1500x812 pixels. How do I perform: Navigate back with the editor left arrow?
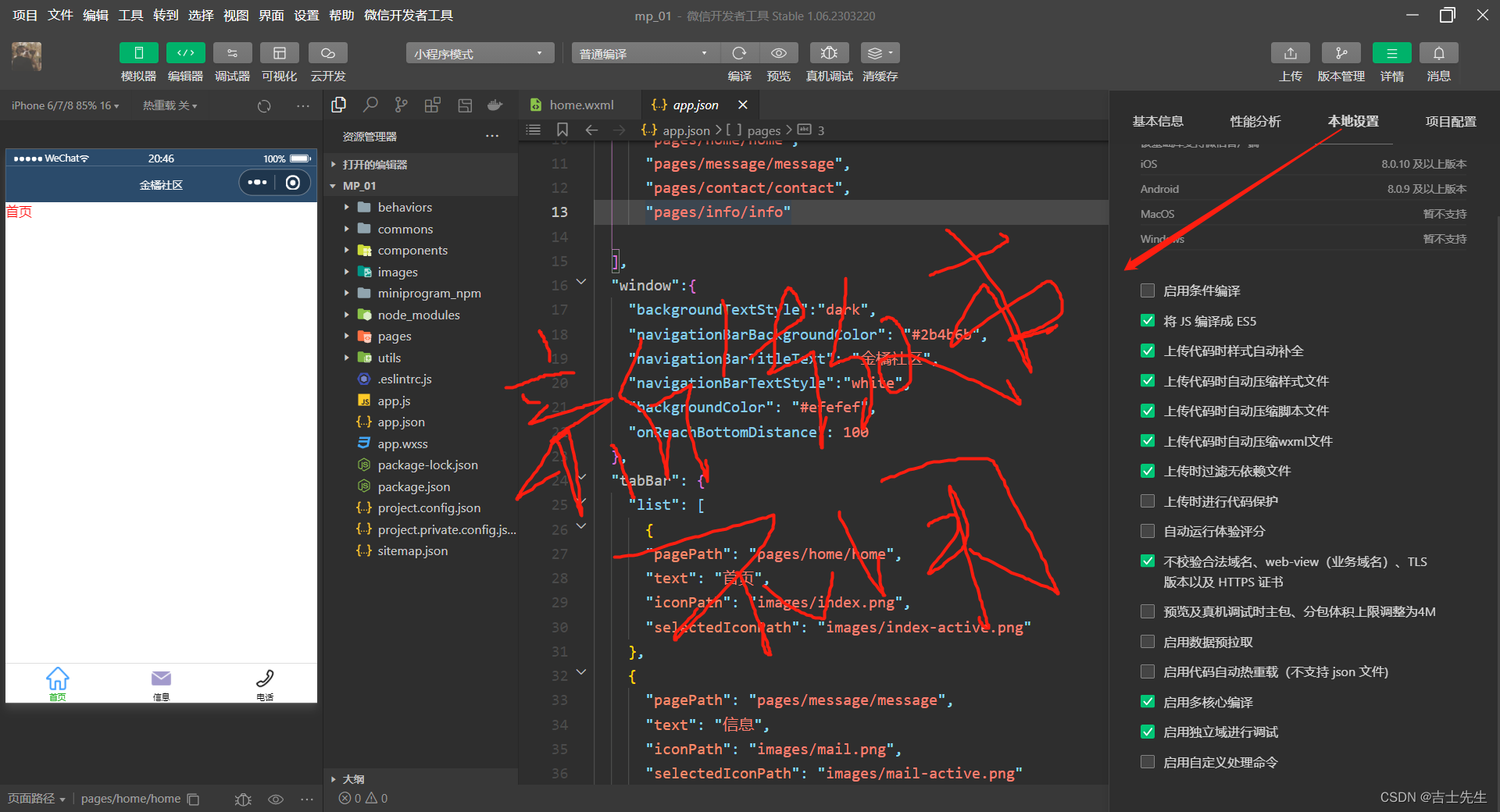point(591,130)
